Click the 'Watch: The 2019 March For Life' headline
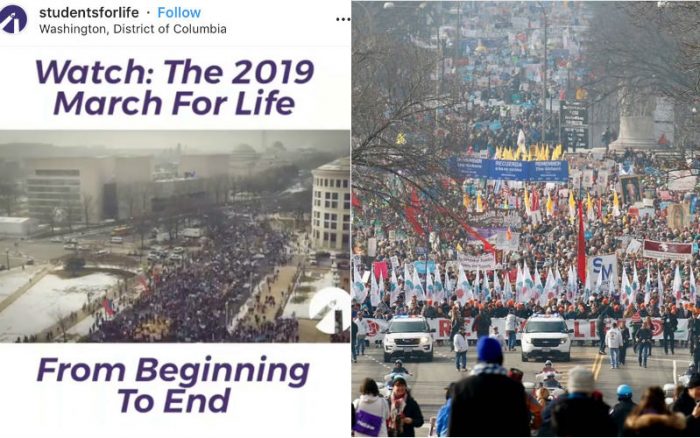Image resolution: width=700 pixels, height=438 pixels. (175, 87)
